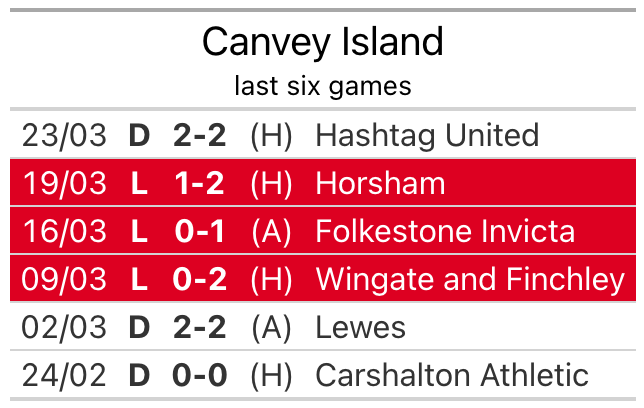Select the 0-2 score against Wingate
The width and height of the screenshot is (644, 408).
[x=199, y=279]
